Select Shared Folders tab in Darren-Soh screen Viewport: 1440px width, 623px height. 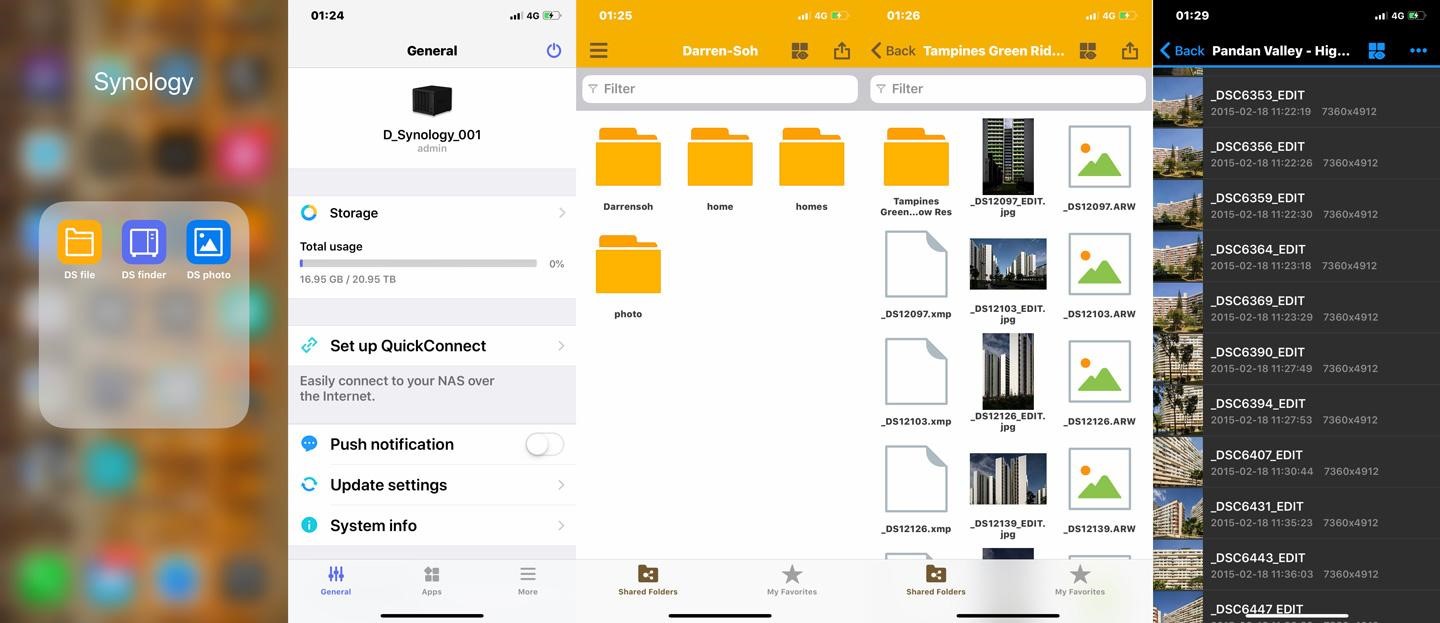tap(648, 580)
